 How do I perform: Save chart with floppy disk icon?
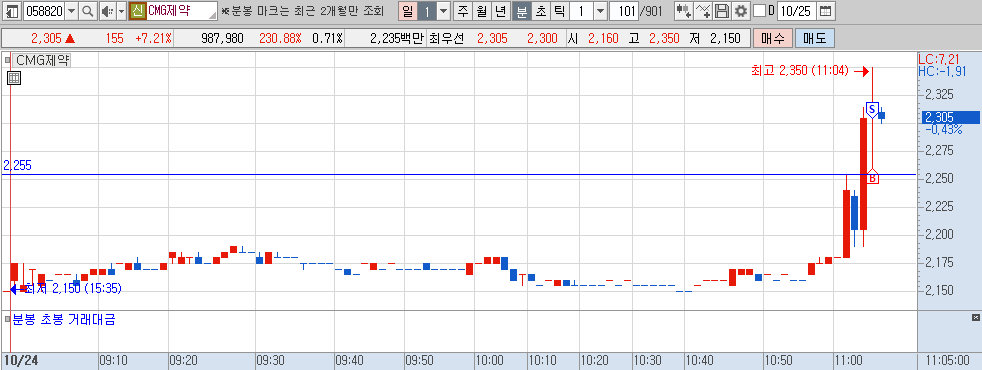722,11
